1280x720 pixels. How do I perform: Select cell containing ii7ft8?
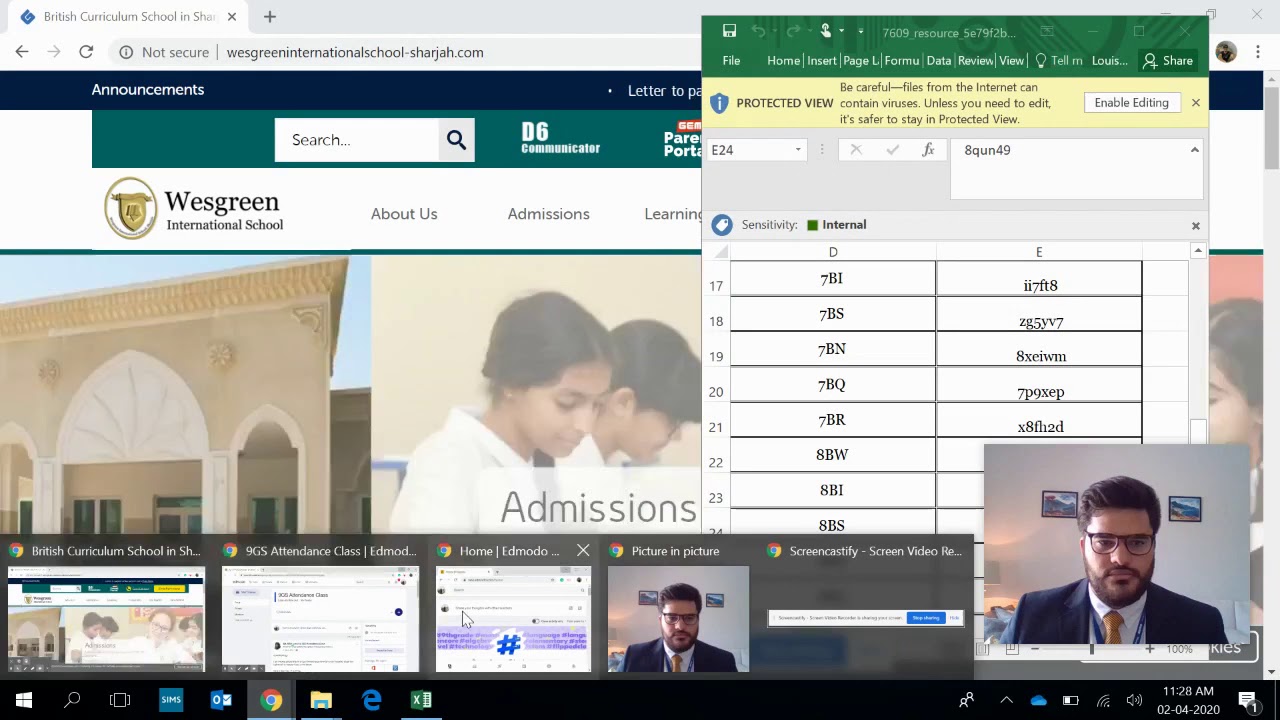1039,279
